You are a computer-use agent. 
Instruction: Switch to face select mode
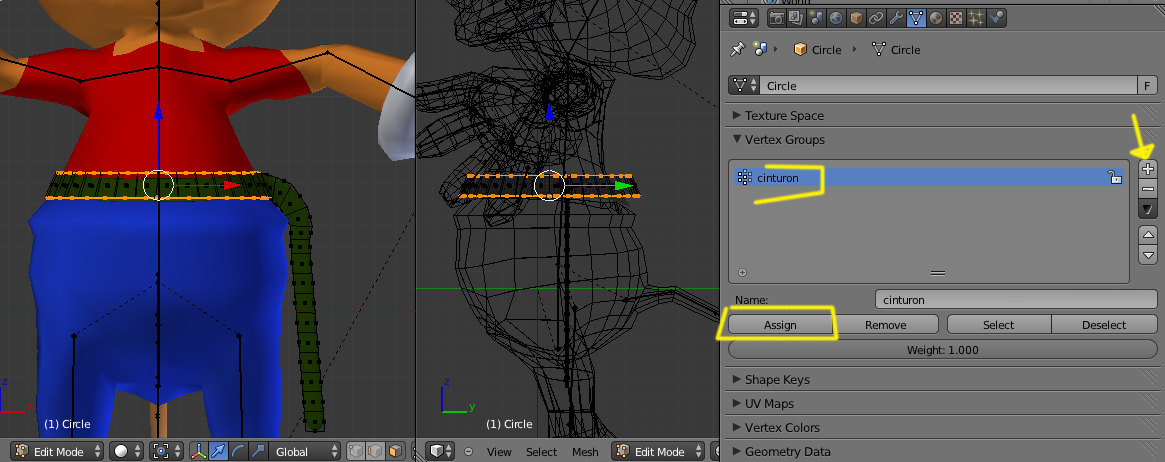click(395, 451)
